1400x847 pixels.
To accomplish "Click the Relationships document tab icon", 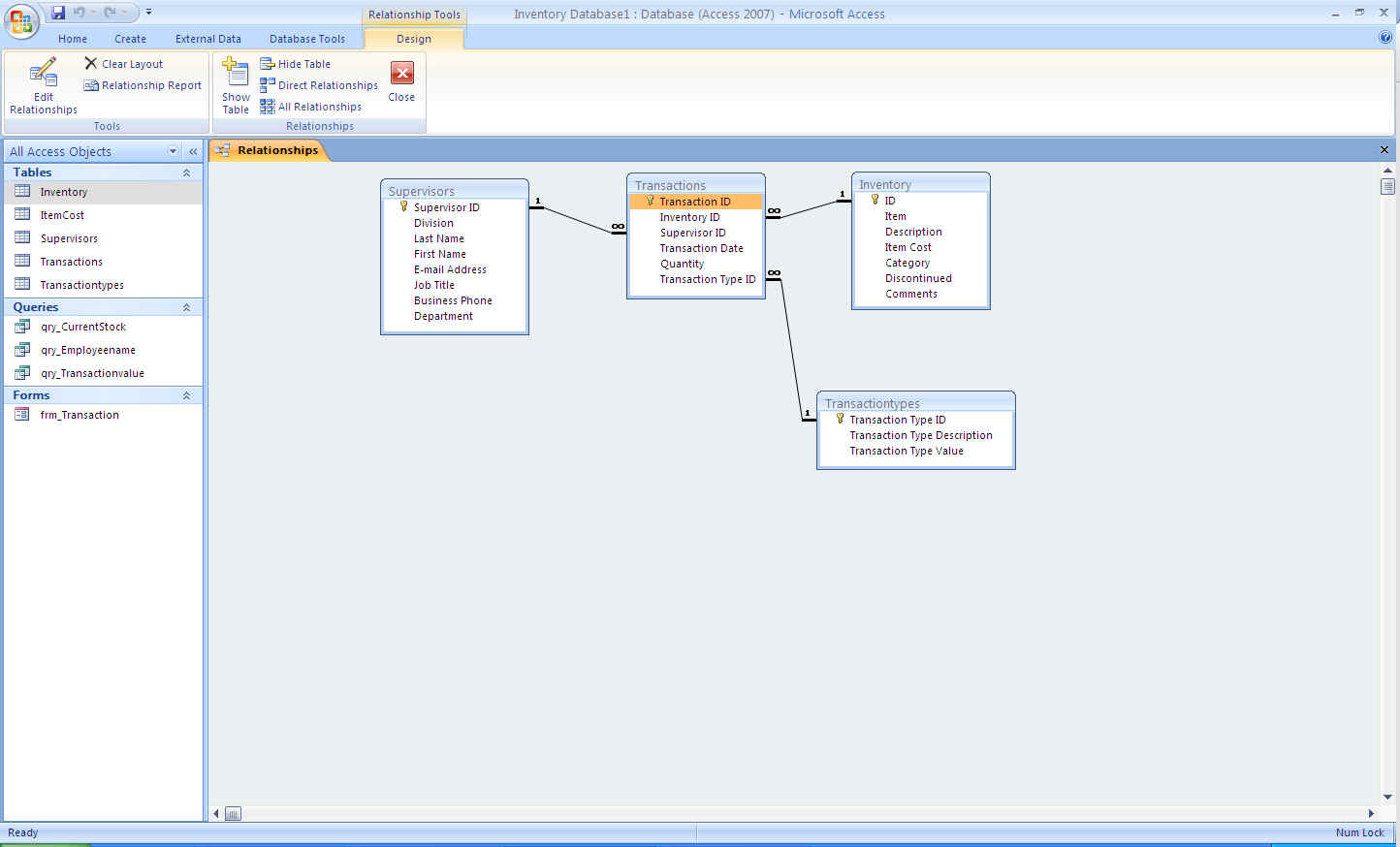I will point(223,150).
